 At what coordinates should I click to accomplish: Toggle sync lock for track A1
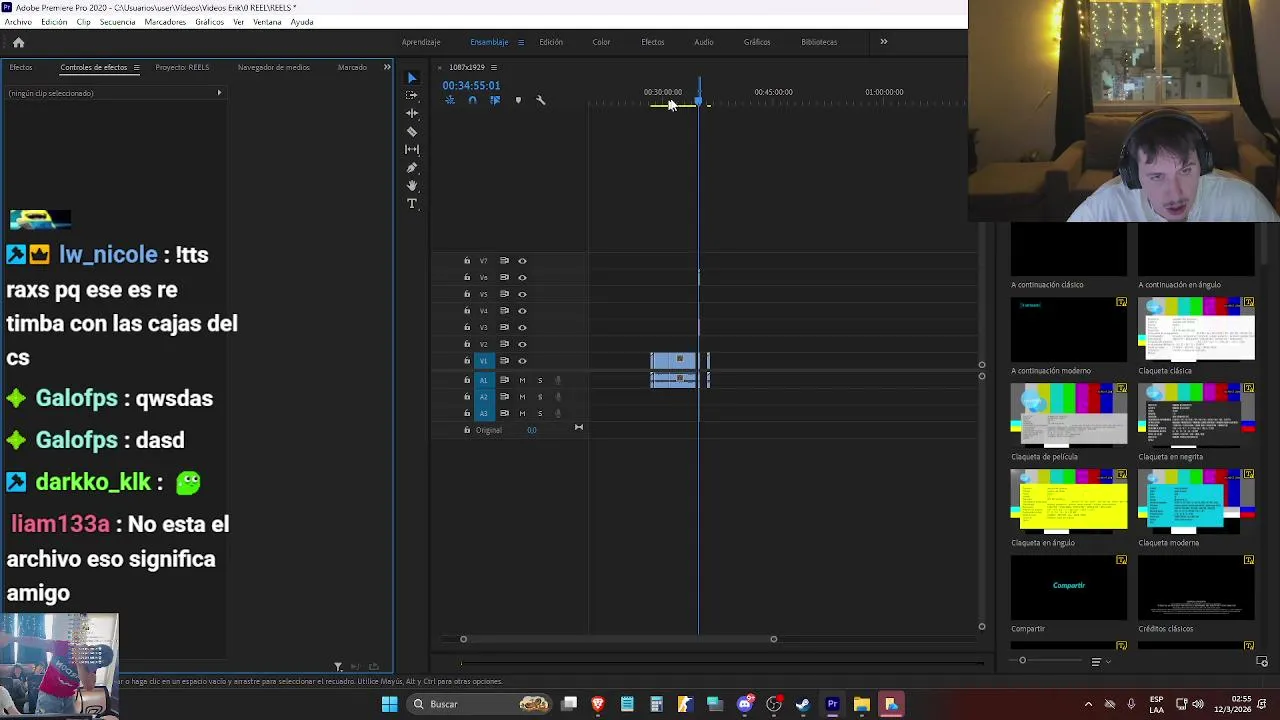coord(504,380)
